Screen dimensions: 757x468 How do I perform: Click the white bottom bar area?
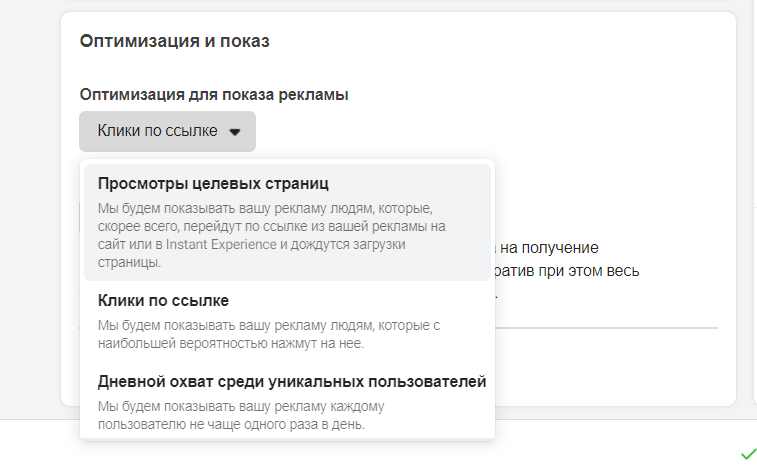600,445
